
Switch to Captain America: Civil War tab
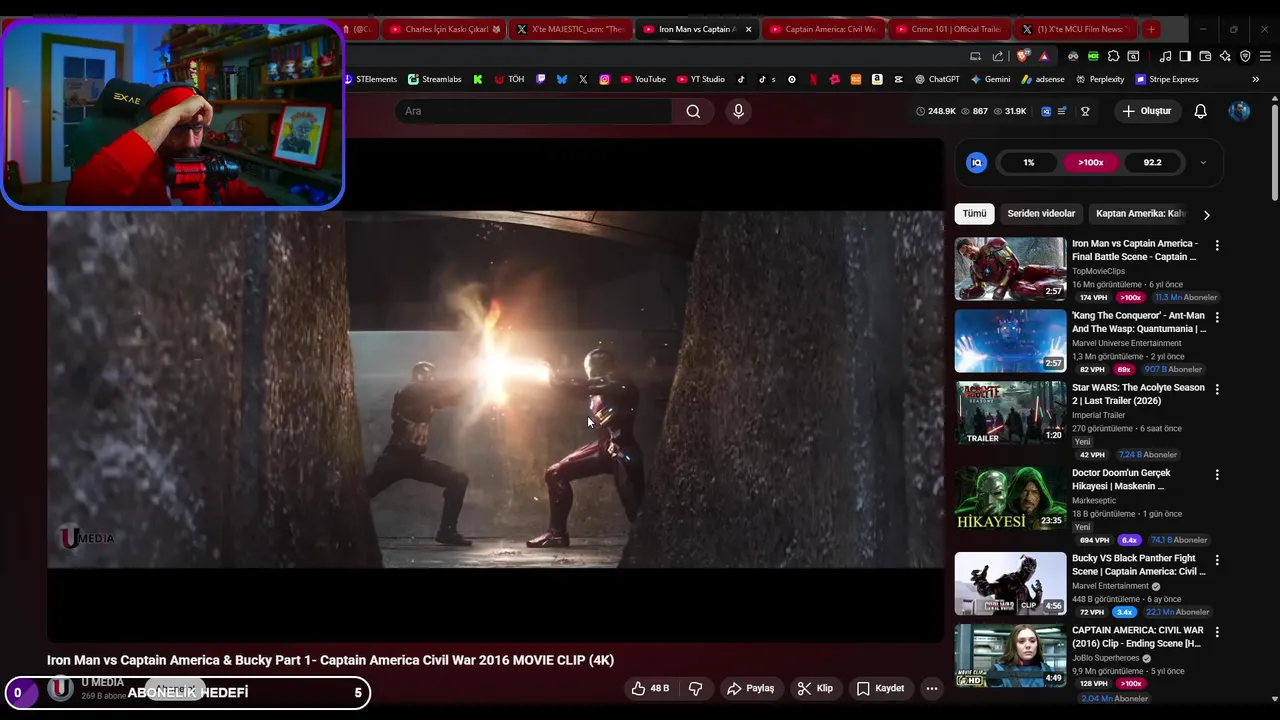coord(824,29)
